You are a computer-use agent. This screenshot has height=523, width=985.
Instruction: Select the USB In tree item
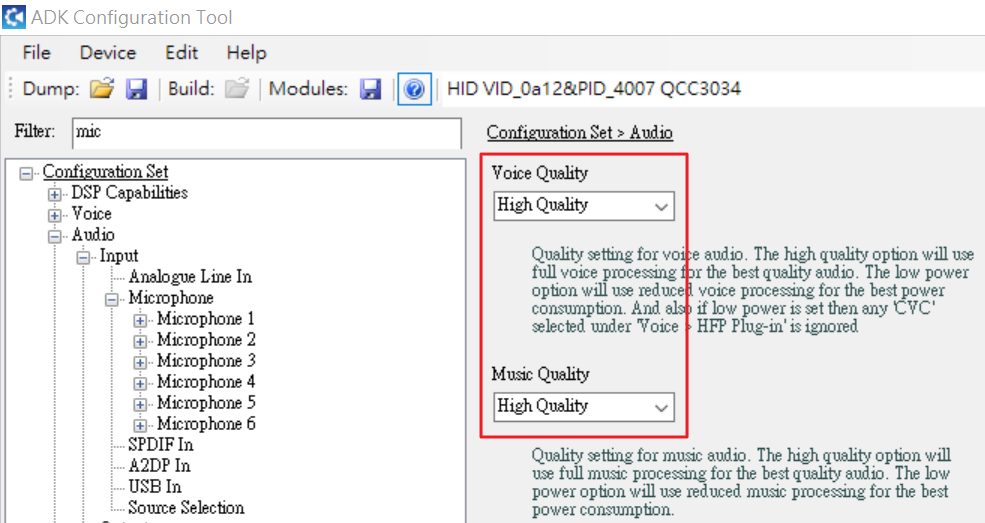tap(155, 487)
